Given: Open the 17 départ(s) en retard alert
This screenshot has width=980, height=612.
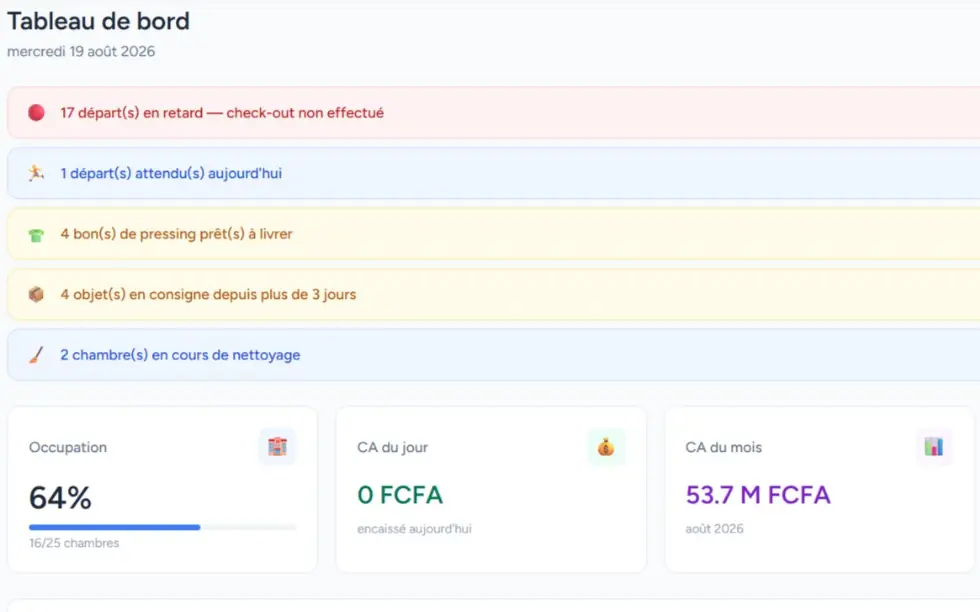Looking at the screenshot, I should (494, 113).
